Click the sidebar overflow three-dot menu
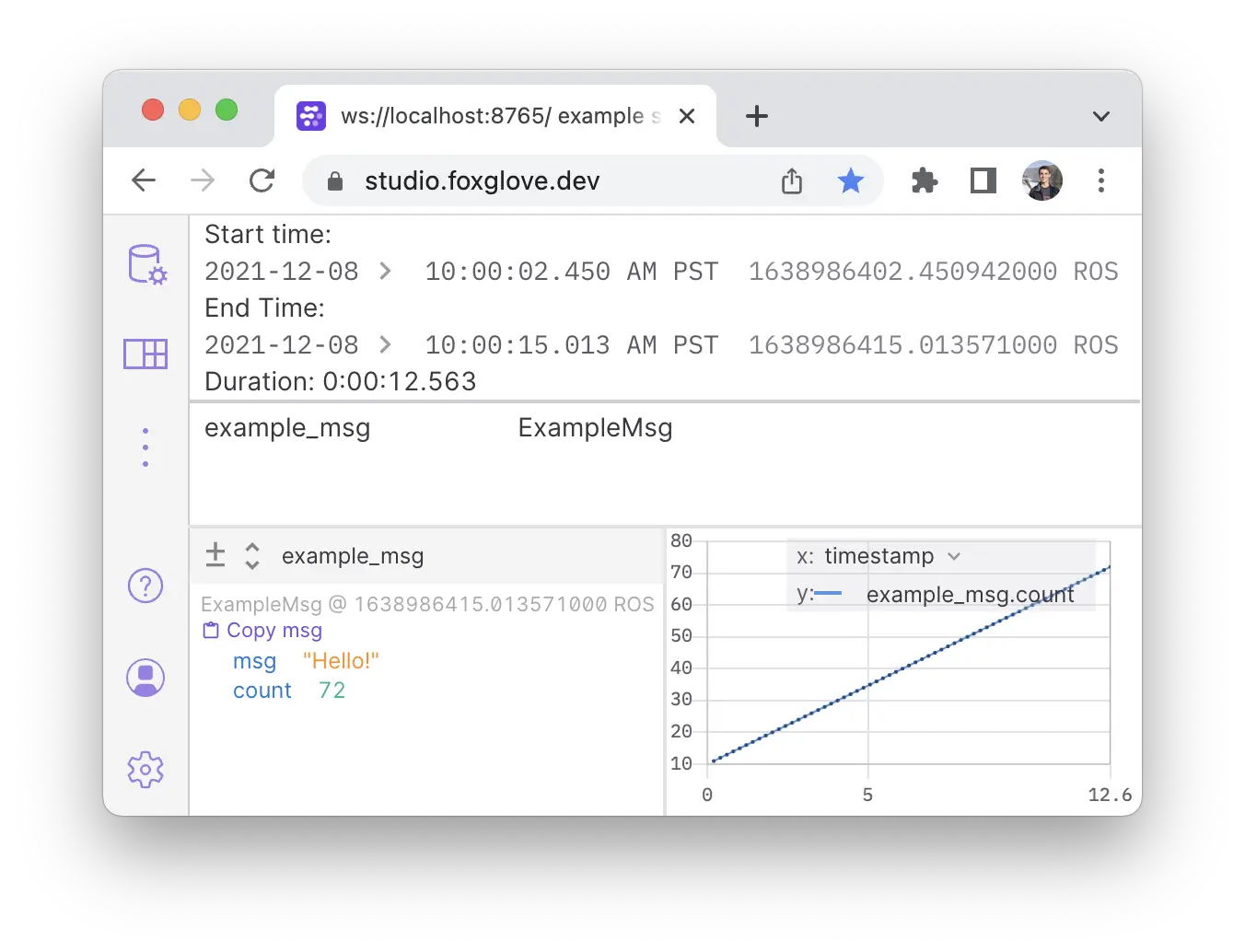This screenshot has height=952, width=1245. [145, 447]
